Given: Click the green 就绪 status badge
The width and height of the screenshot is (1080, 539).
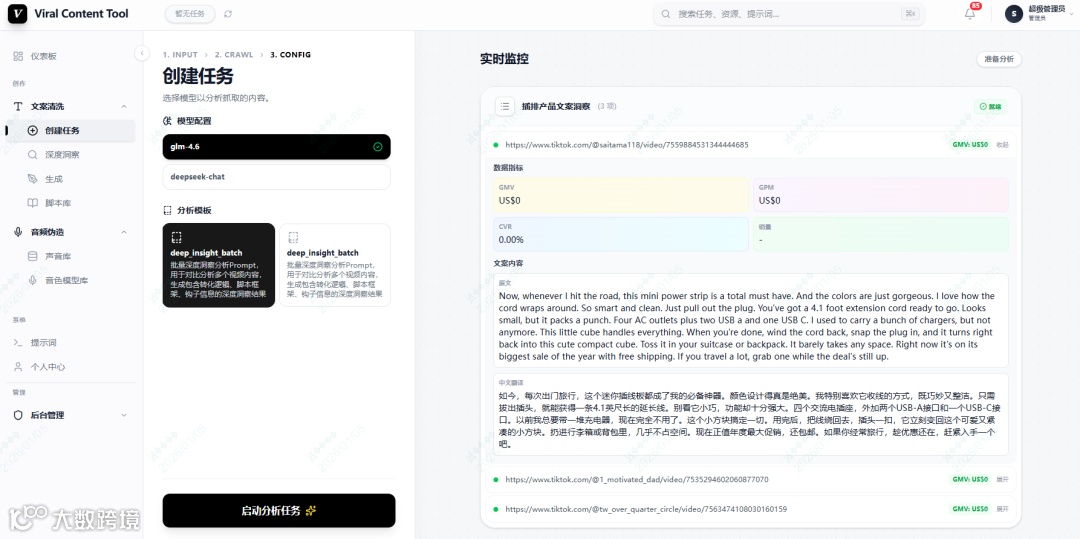Looking at the screenshot, I should 990,107.
